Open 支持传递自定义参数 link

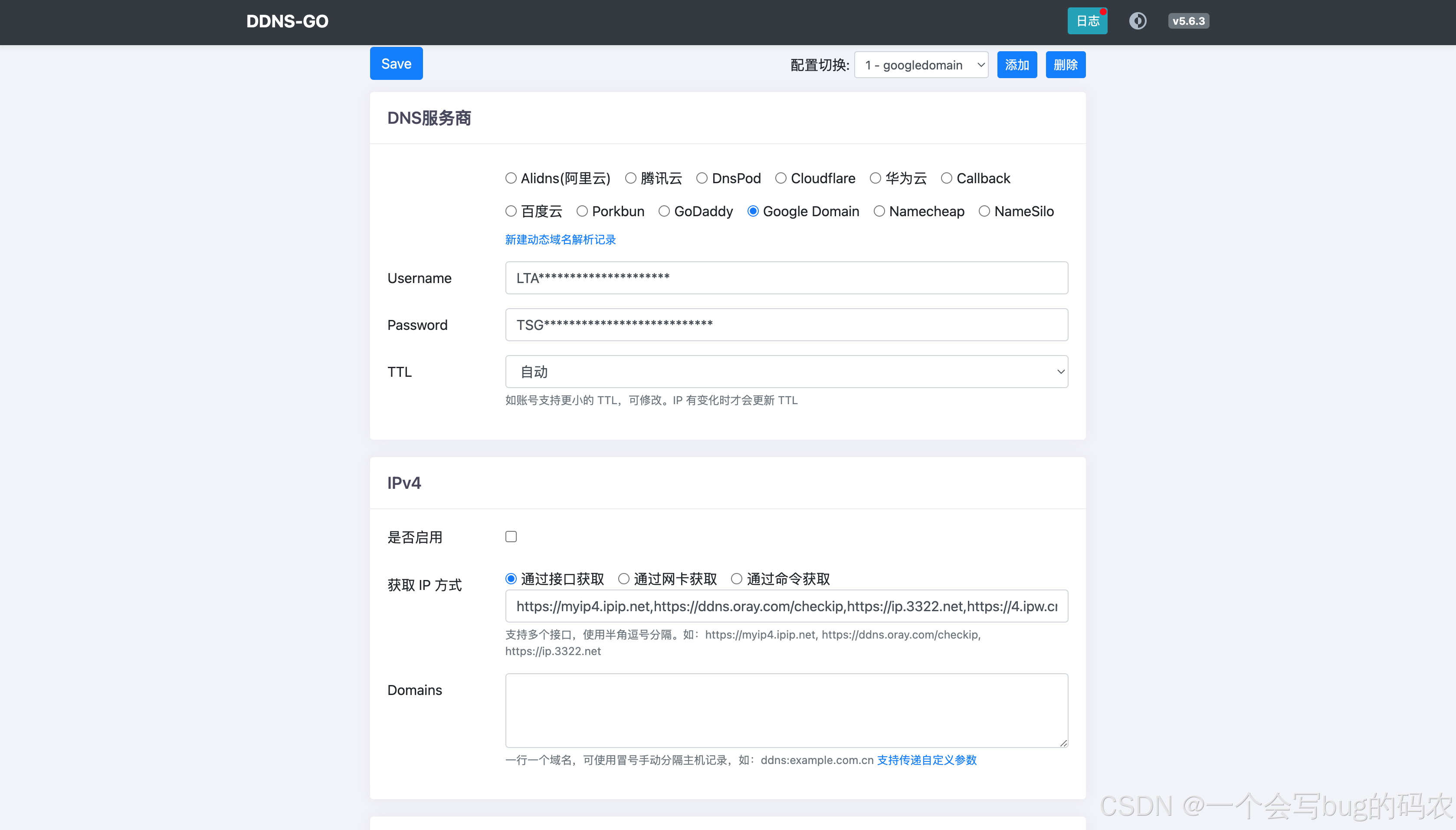point(927,760)
